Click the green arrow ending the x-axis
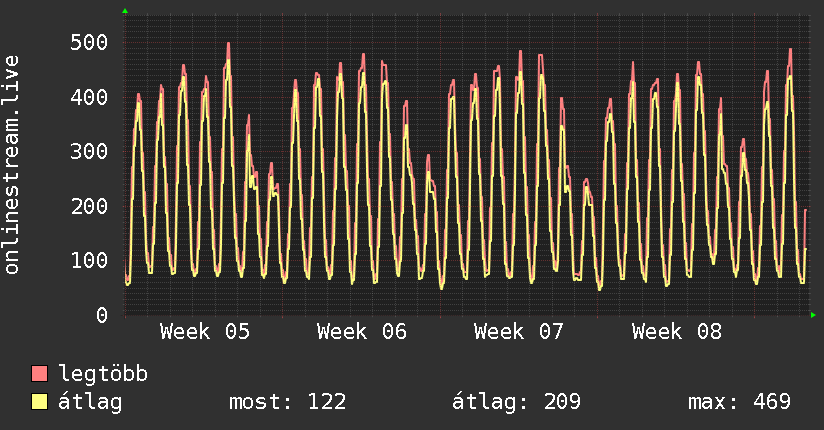The height and width of the screenshot is (430, 824). [x=813, y=315]
